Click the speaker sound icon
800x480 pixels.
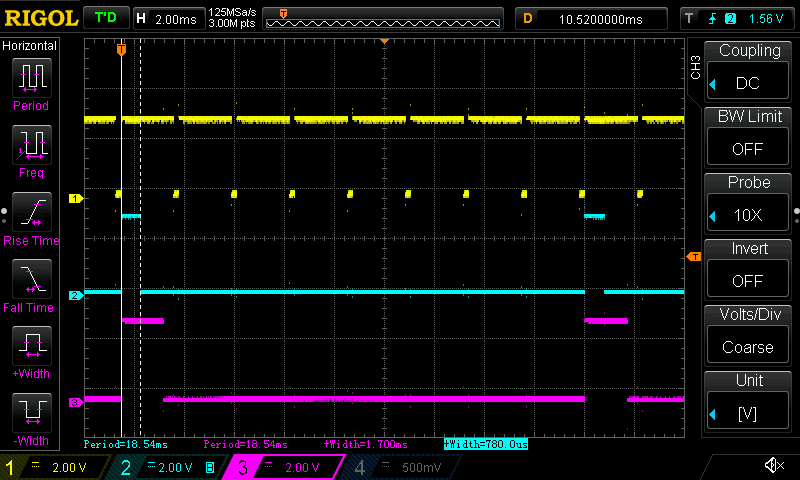773,466
